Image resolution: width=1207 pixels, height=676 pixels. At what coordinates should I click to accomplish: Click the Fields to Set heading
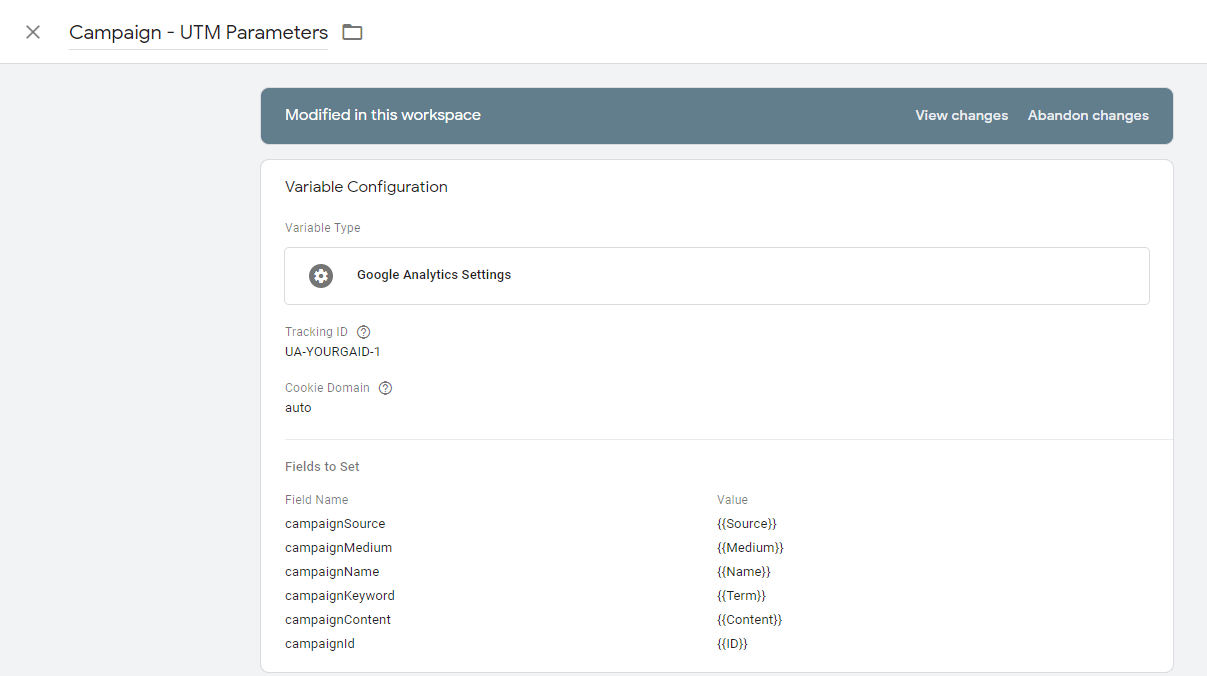[322, 467]
